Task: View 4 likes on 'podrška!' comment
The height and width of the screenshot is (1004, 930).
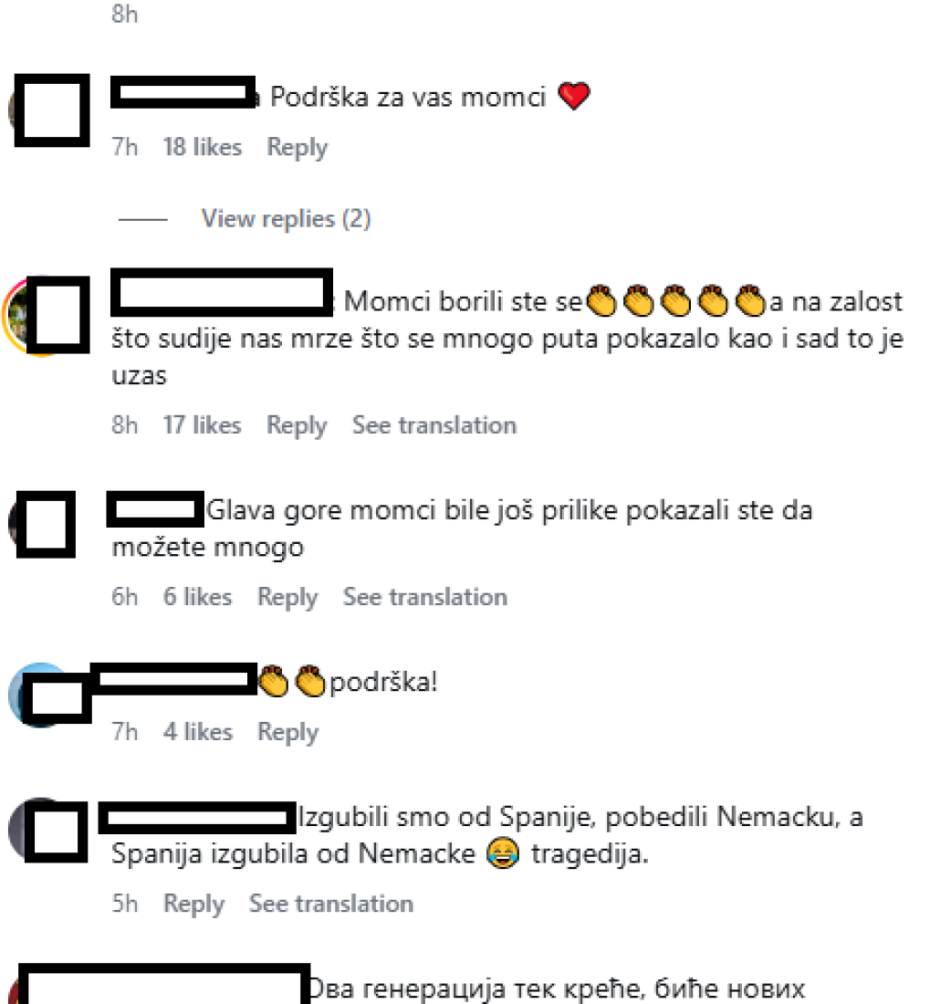Action: point(197,732)
